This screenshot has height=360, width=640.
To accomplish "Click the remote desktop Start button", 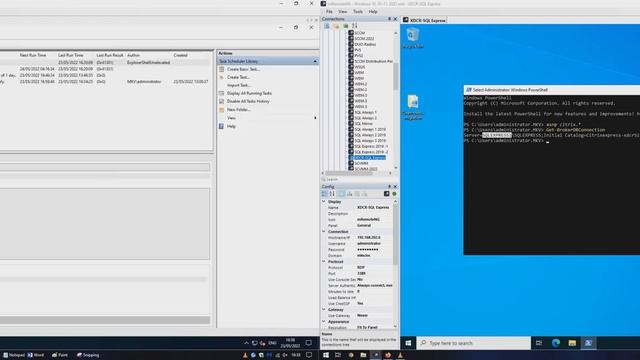I will point(408,343).
